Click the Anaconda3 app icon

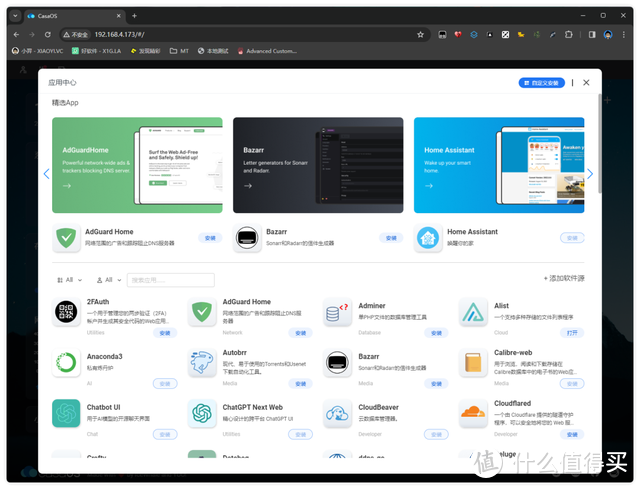(x=66, y=362)
